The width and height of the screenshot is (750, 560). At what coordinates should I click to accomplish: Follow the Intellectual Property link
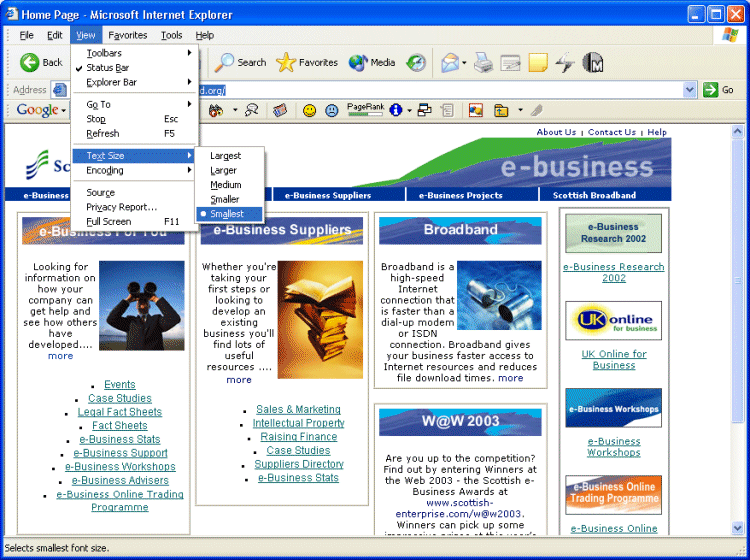298,423
